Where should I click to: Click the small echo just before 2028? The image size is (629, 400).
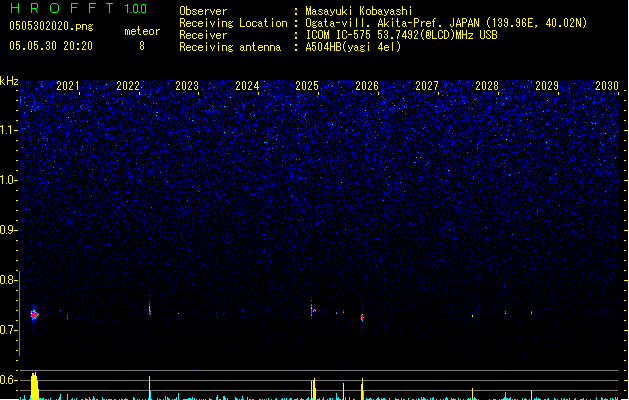coord(473,316)
